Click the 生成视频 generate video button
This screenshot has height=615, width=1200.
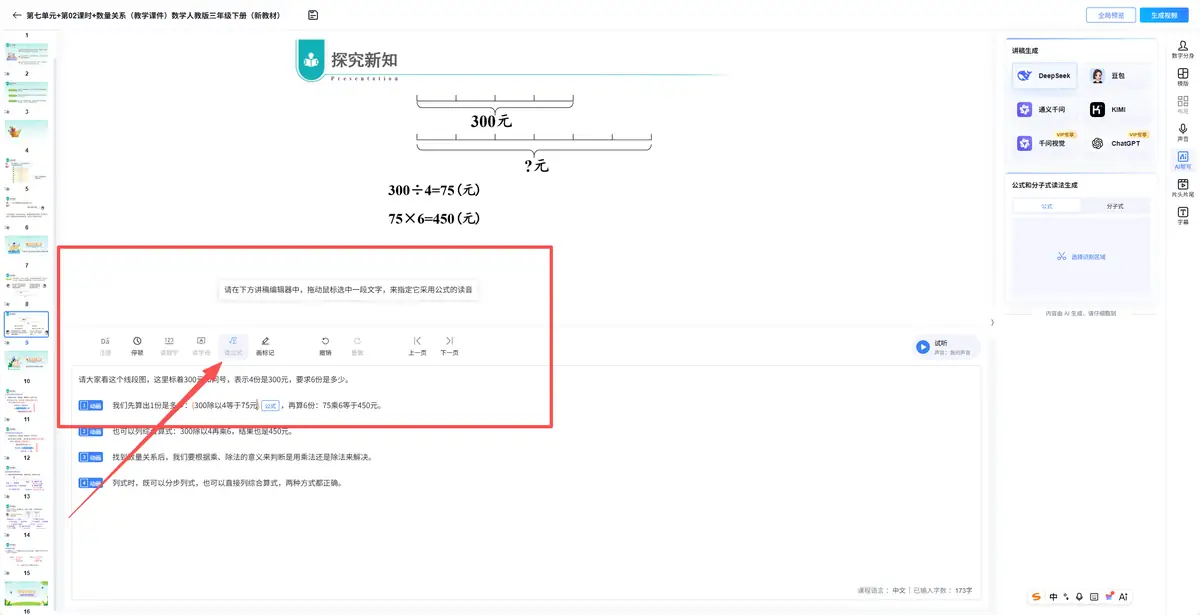coord(1165,15)
